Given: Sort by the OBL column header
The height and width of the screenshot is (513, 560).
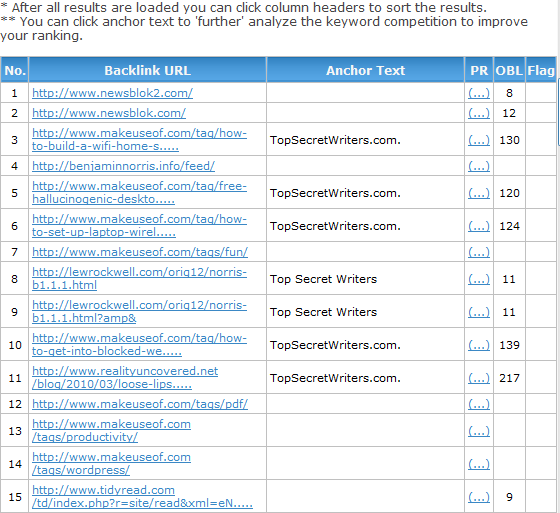Looking at the screenshot, I should tap(509, 70).
